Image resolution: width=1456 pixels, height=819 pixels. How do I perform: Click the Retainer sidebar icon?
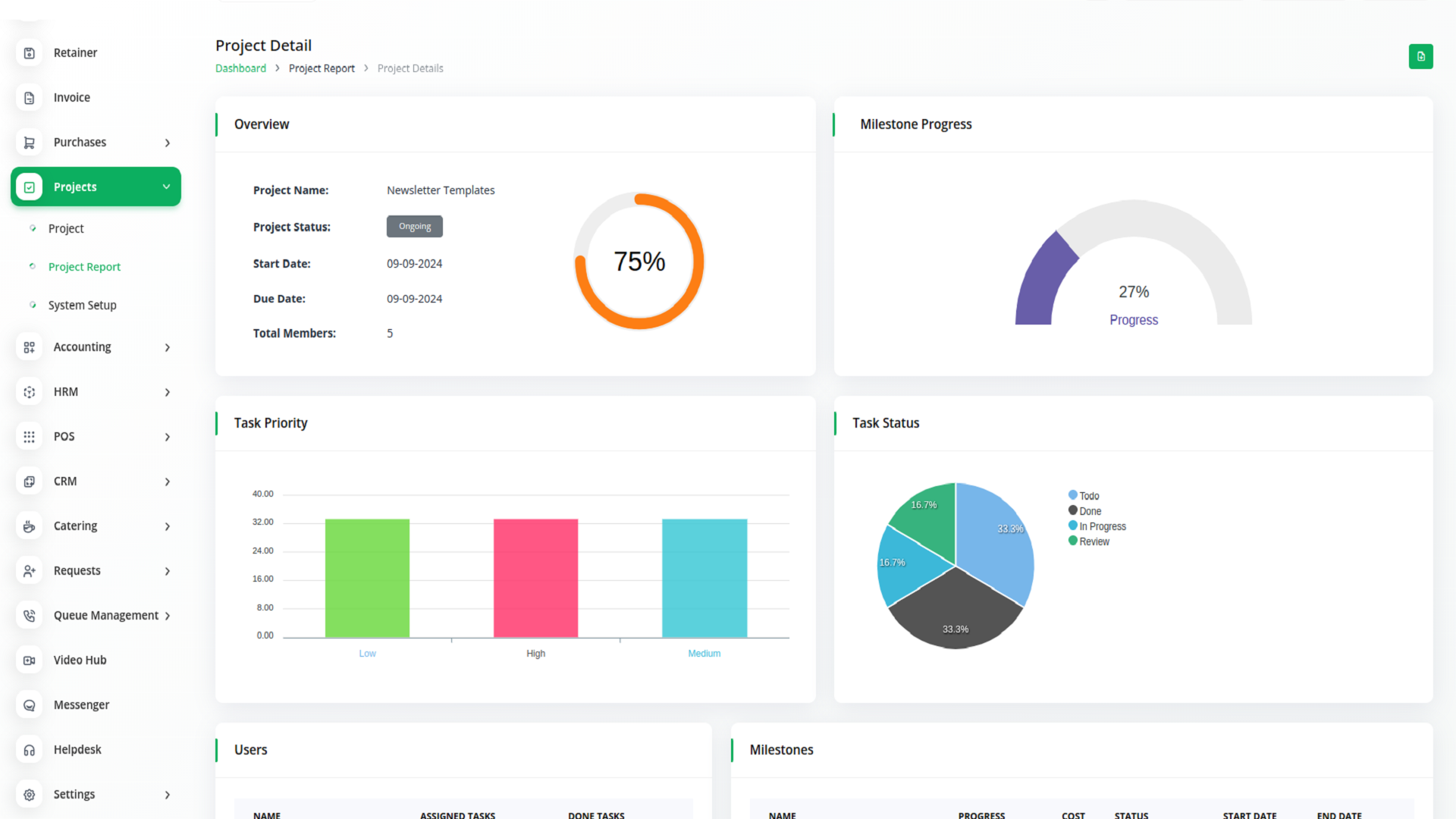29,53
